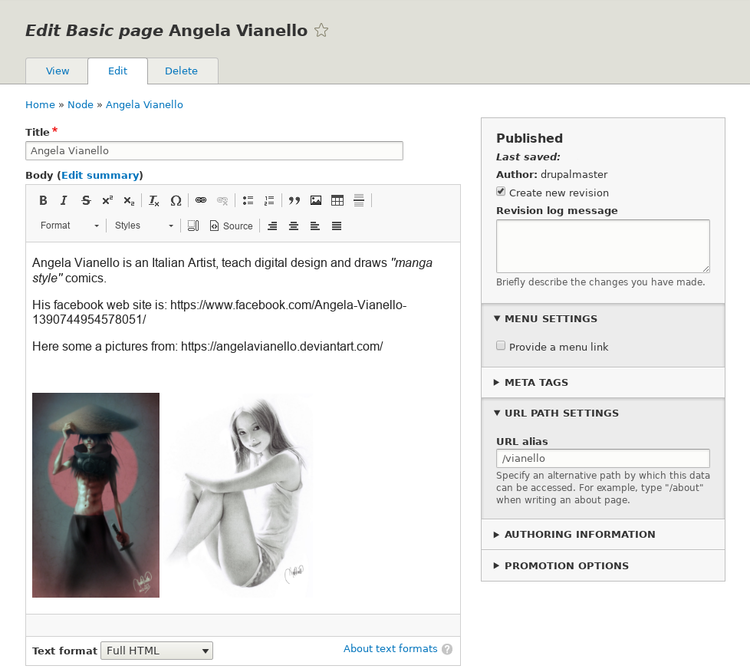Place cursor in the facebook web site paragraph
750x669 pixels.
pyautogui.click(x=219, y=312)
